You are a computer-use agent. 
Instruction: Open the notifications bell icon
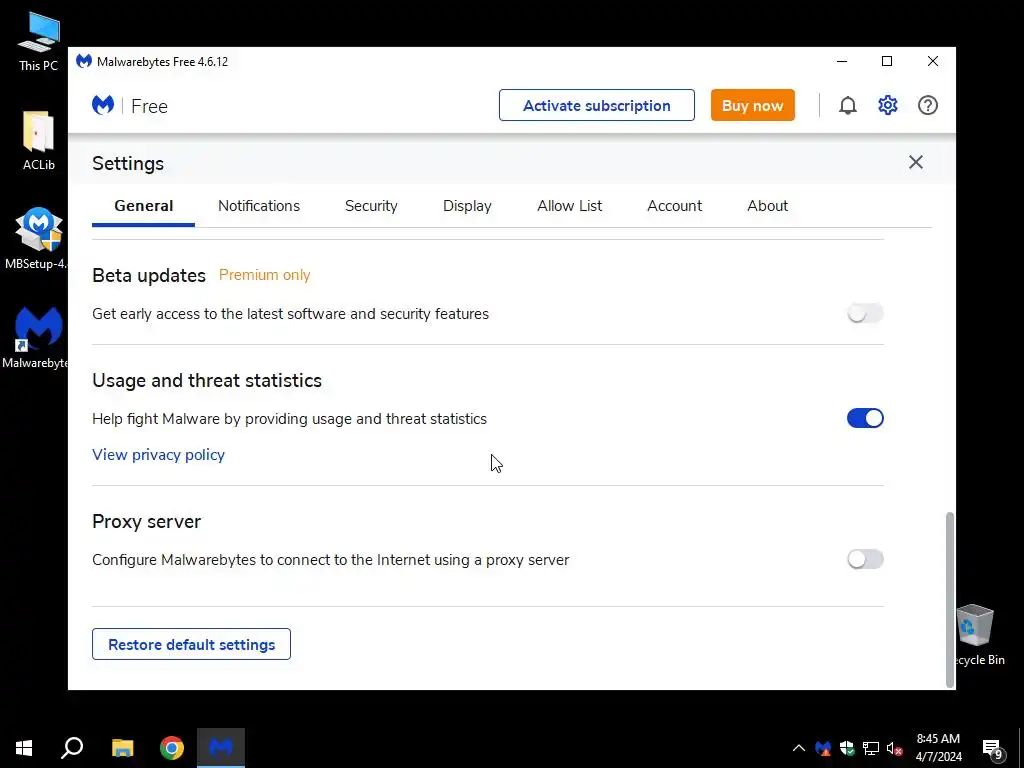coord(848,105)
